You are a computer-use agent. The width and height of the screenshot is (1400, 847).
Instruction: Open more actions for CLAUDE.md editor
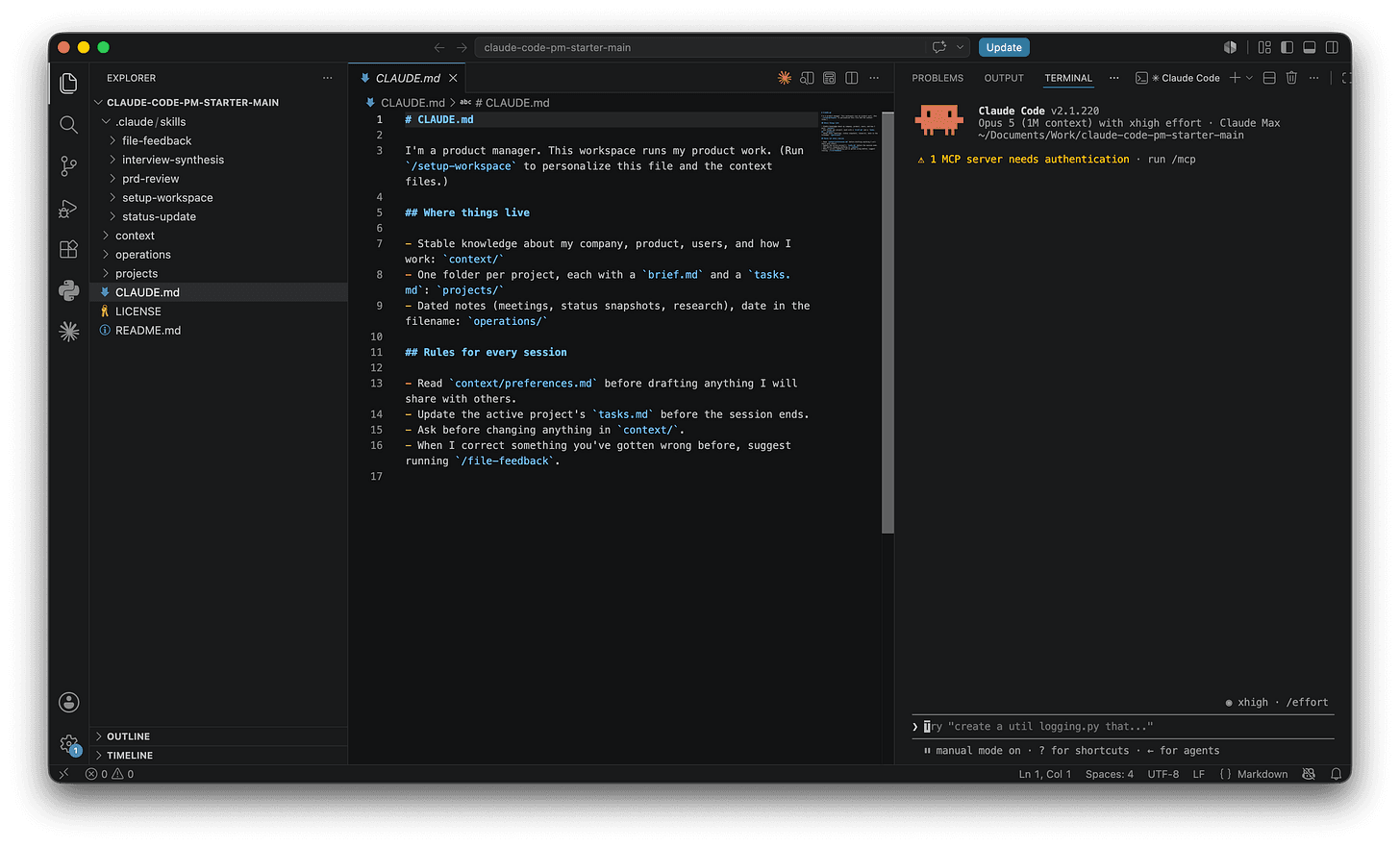click(874, 78)
